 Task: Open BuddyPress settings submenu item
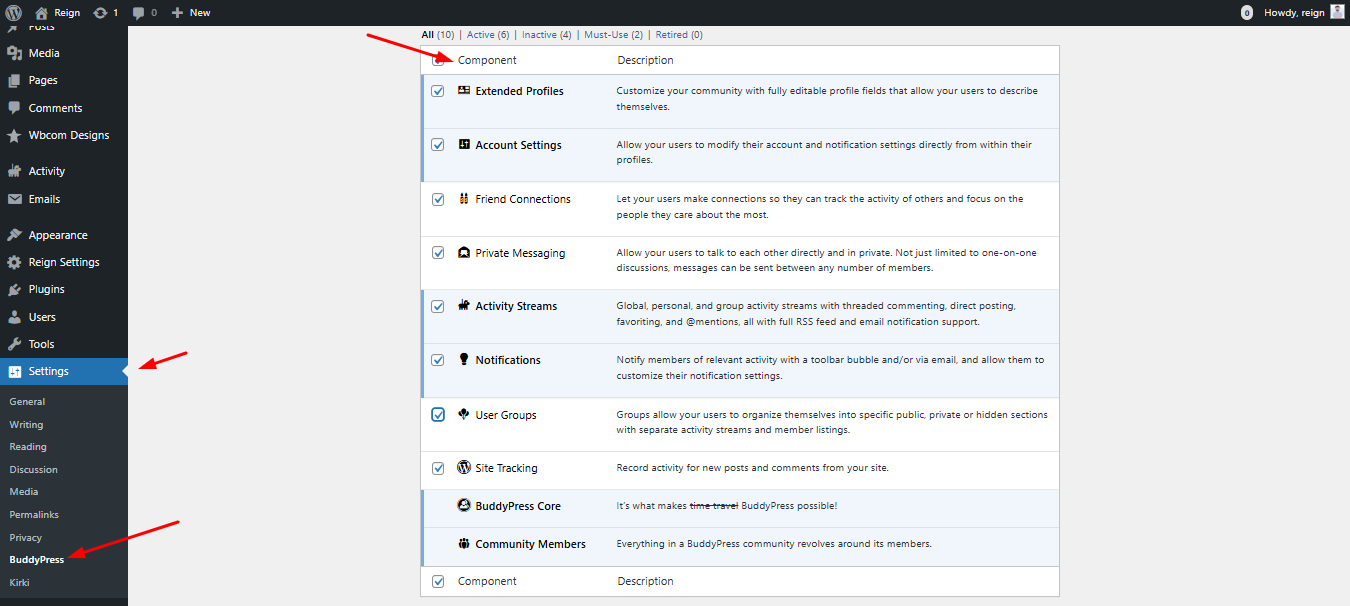tap(37, 560)
